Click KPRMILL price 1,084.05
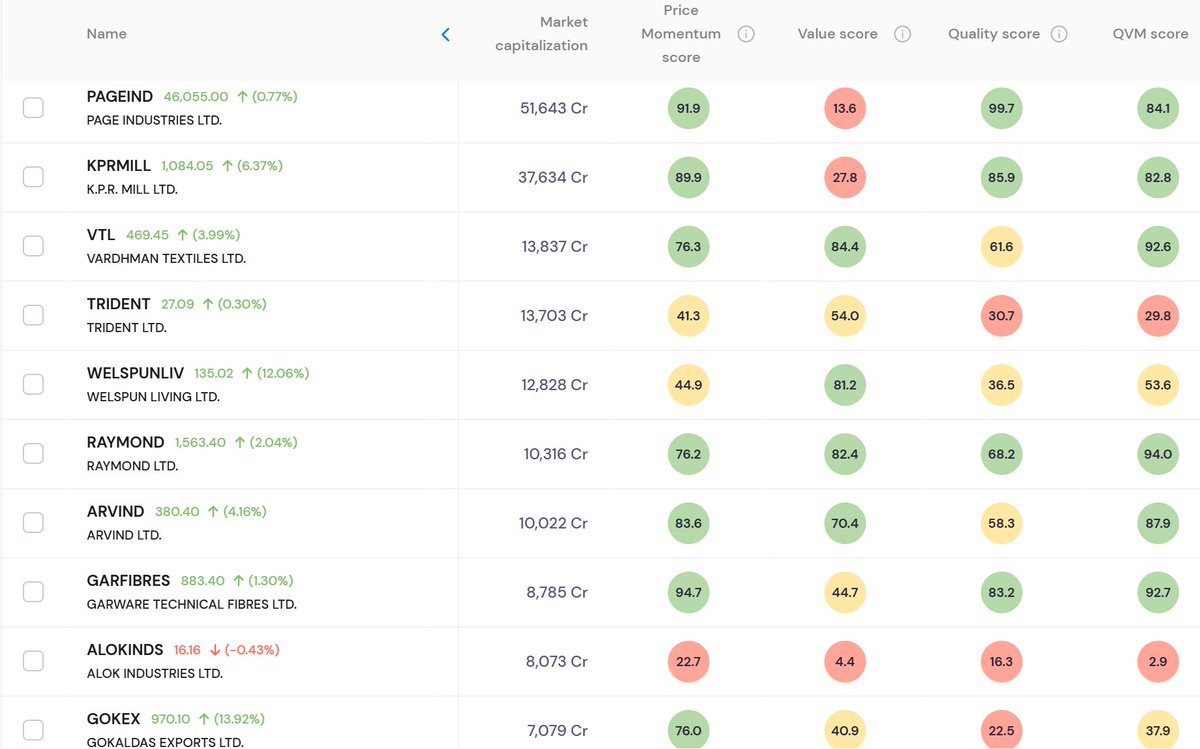 187,166
